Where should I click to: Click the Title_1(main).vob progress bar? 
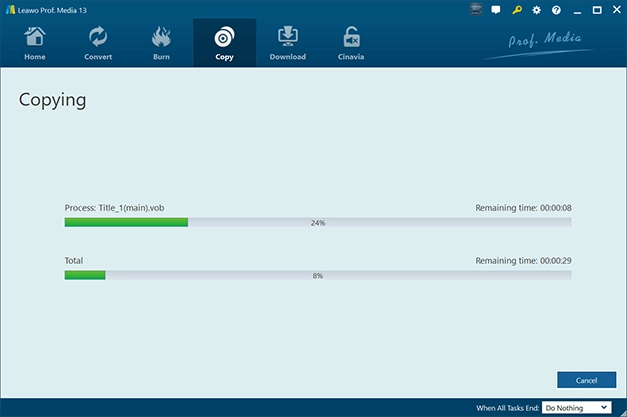coord(317,223)
